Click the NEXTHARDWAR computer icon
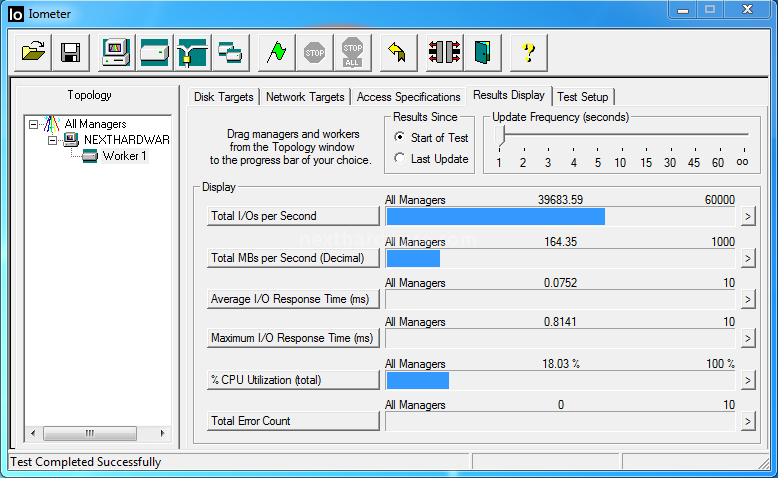Screen dimensions: 778x478 point(71,140)
